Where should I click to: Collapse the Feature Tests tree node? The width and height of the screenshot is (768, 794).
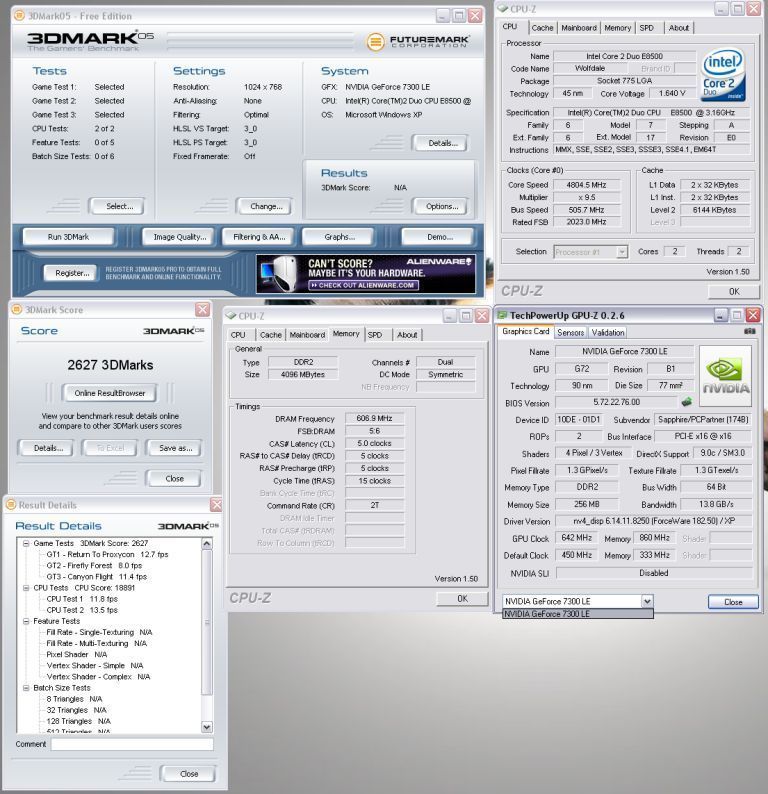(25, 621)
